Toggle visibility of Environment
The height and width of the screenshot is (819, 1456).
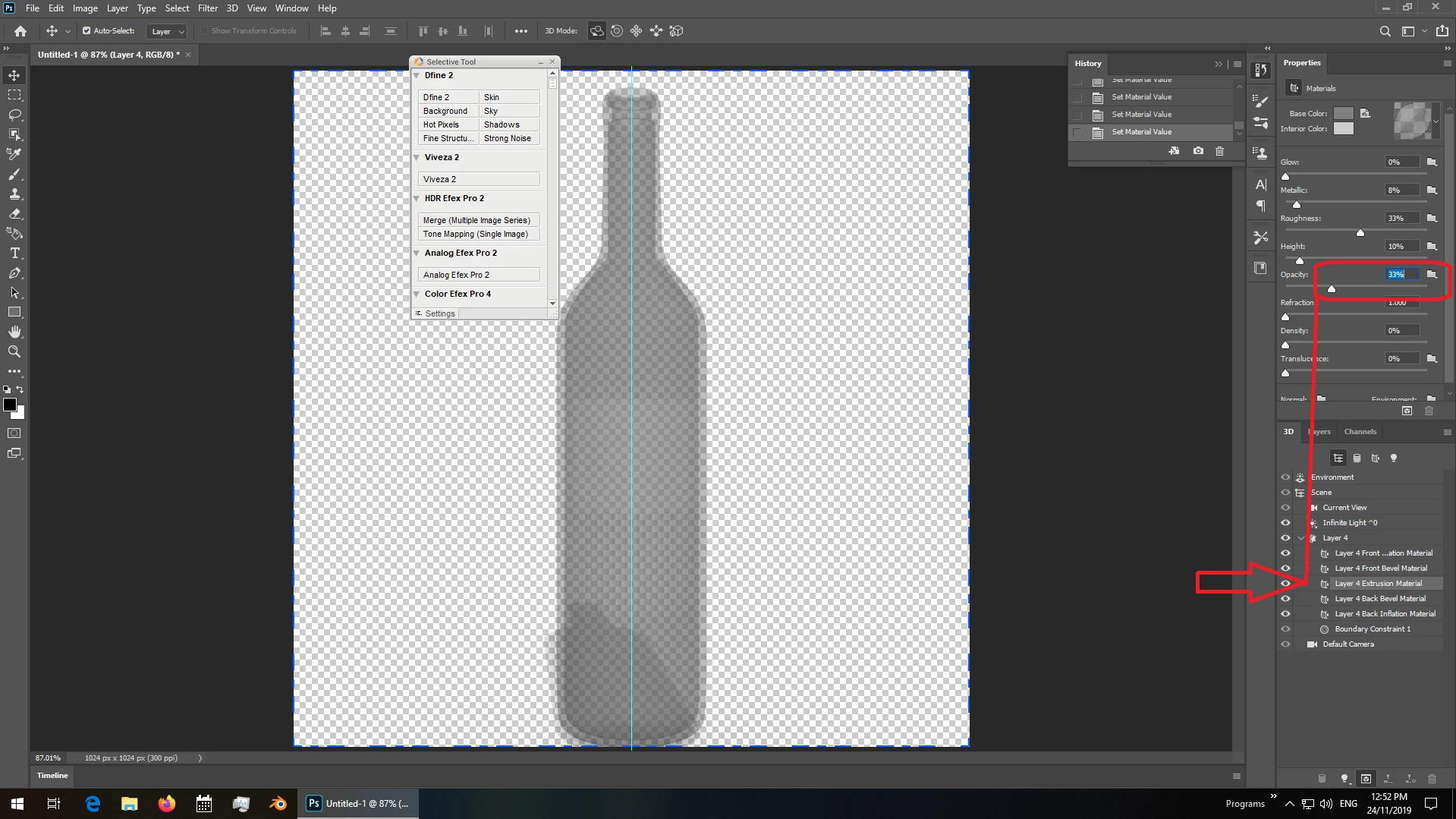point(1285,477)
